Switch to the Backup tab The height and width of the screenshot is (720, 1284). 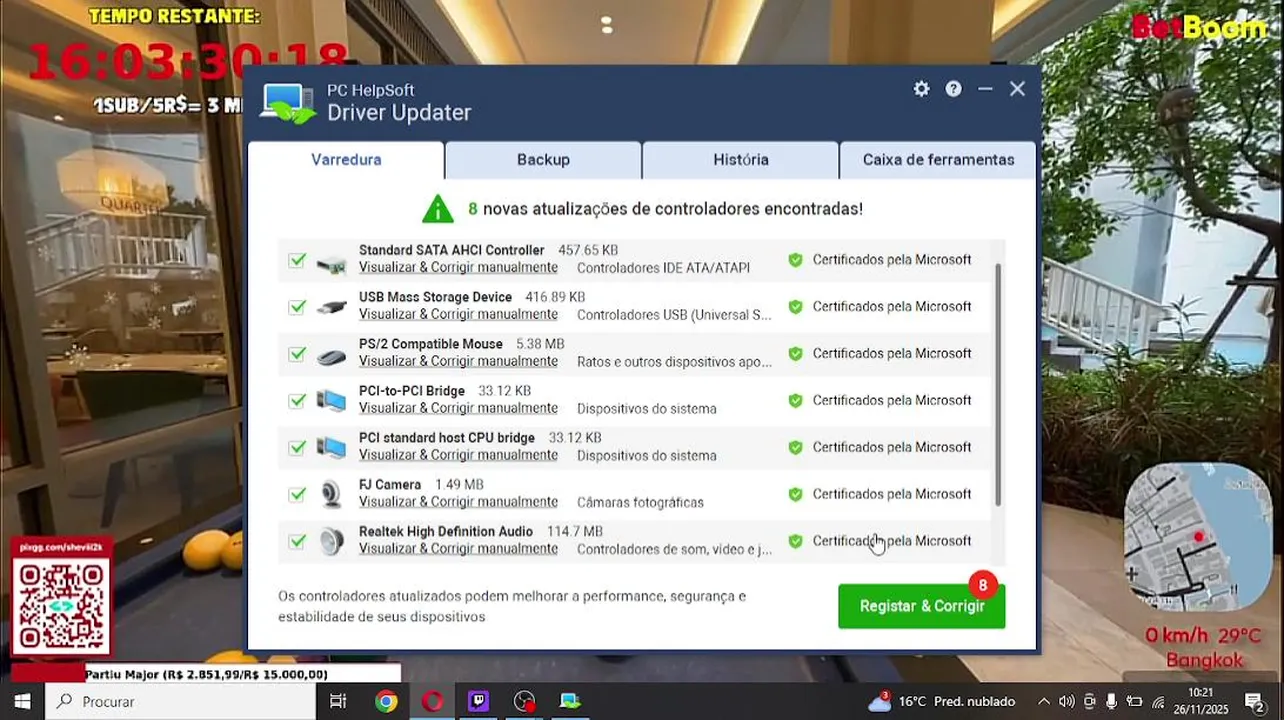click(543, 160)
